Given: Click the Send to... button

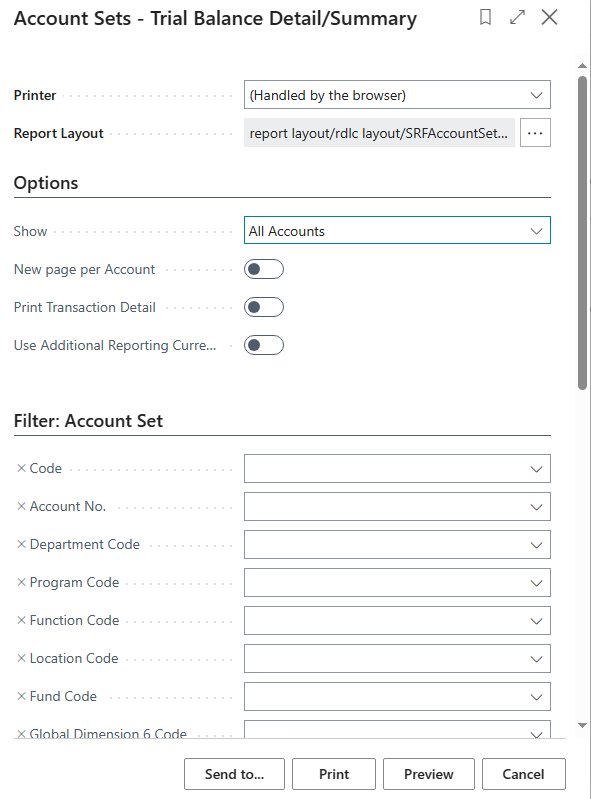Looking at the screenshot, I should (x=234, y=774).
